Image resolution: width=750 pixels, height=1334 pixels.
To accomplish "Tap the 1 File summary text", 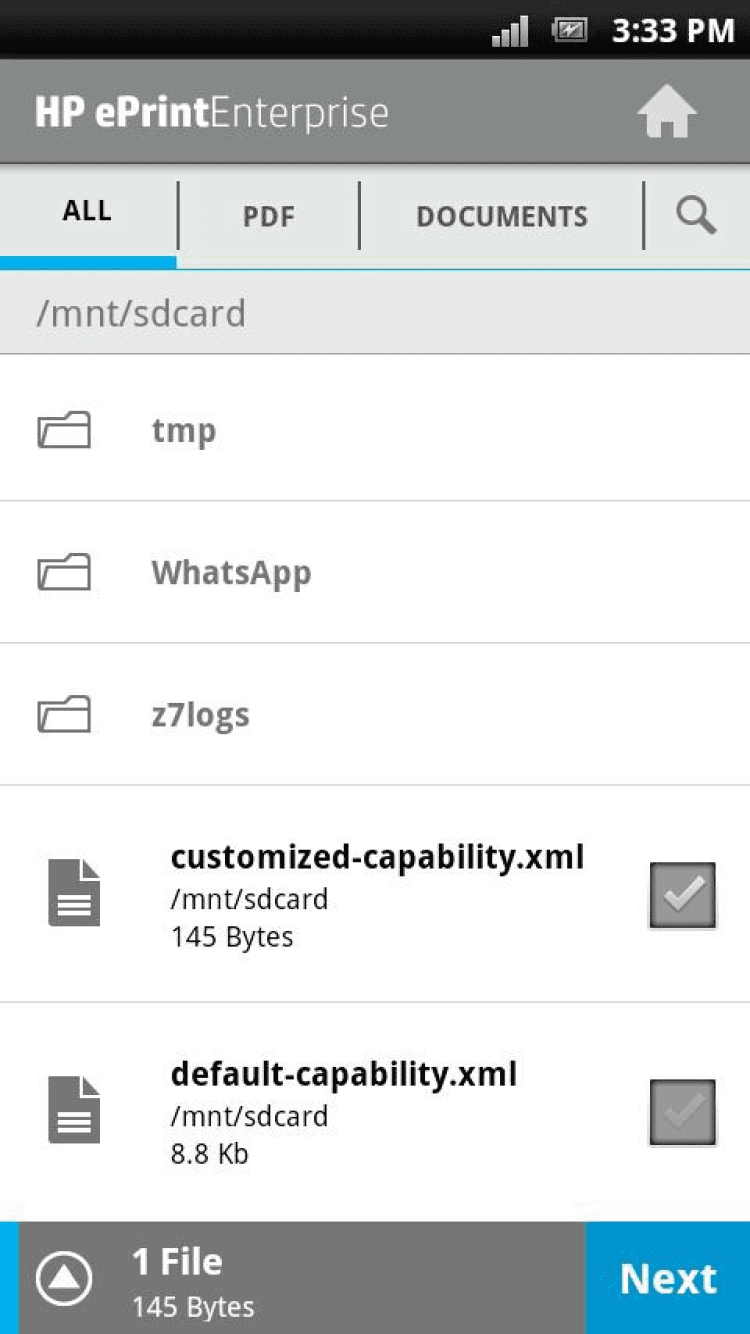I will click(x=178, y=1263).
